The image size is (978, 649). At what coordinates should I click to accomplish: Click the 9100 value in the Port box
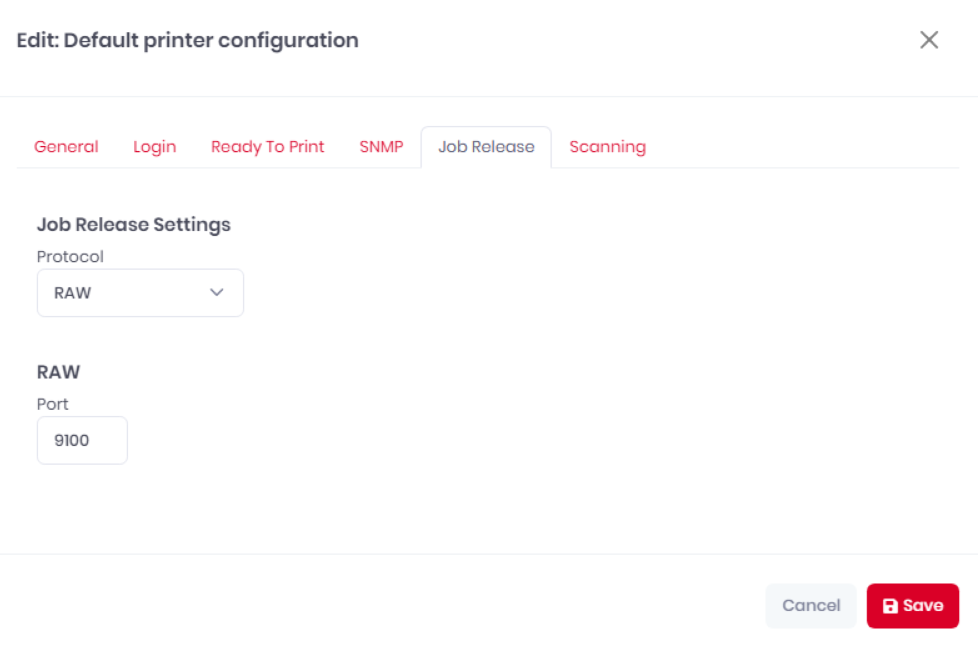(72, 441)
